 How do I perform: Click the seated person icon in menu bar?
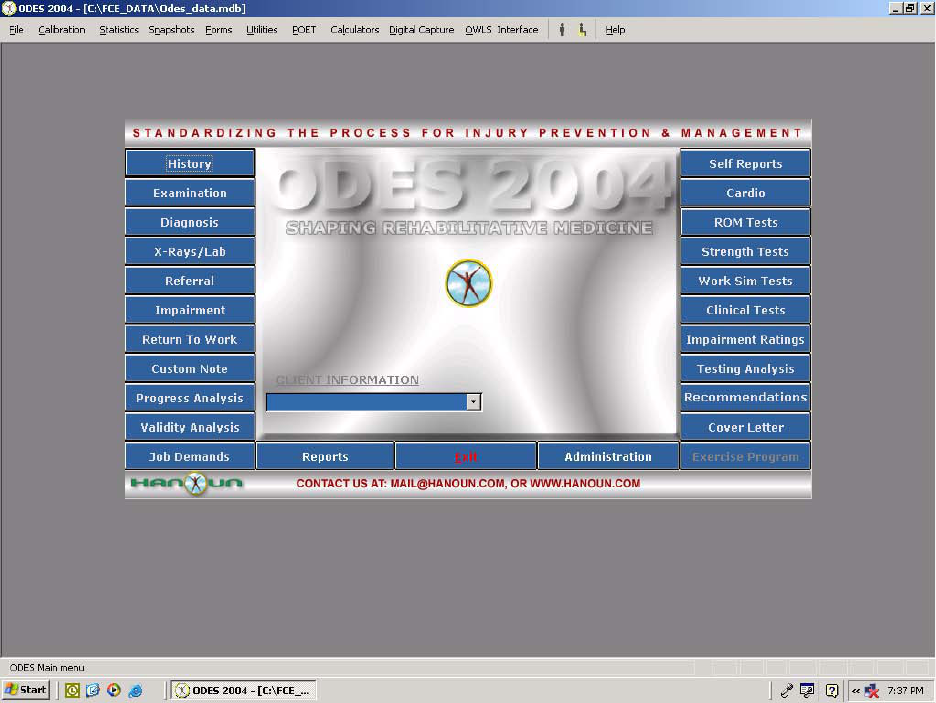[x=583, y=29]
